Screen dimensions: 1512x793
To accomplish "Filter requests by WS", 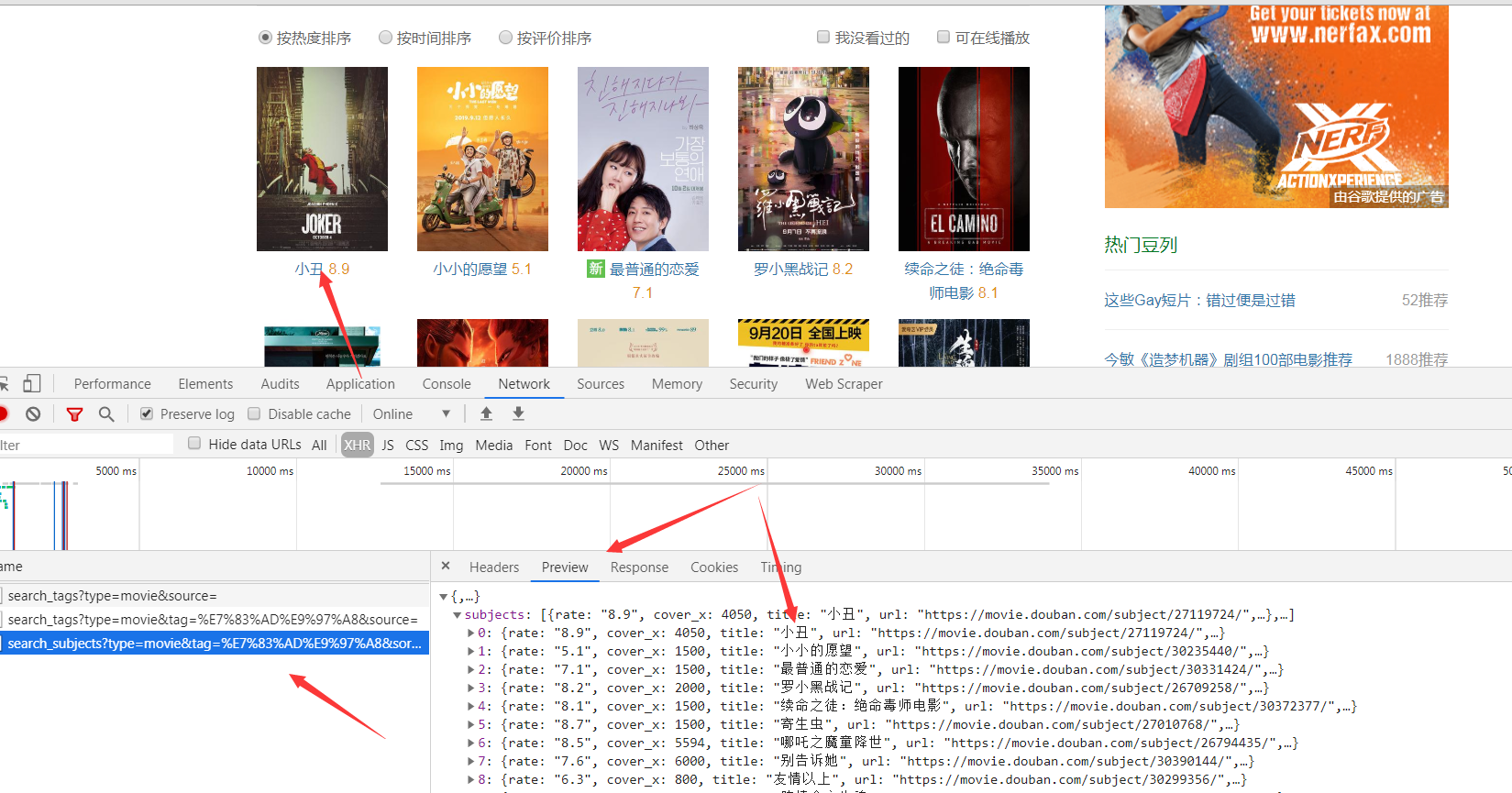I will [x=609, y=445].
